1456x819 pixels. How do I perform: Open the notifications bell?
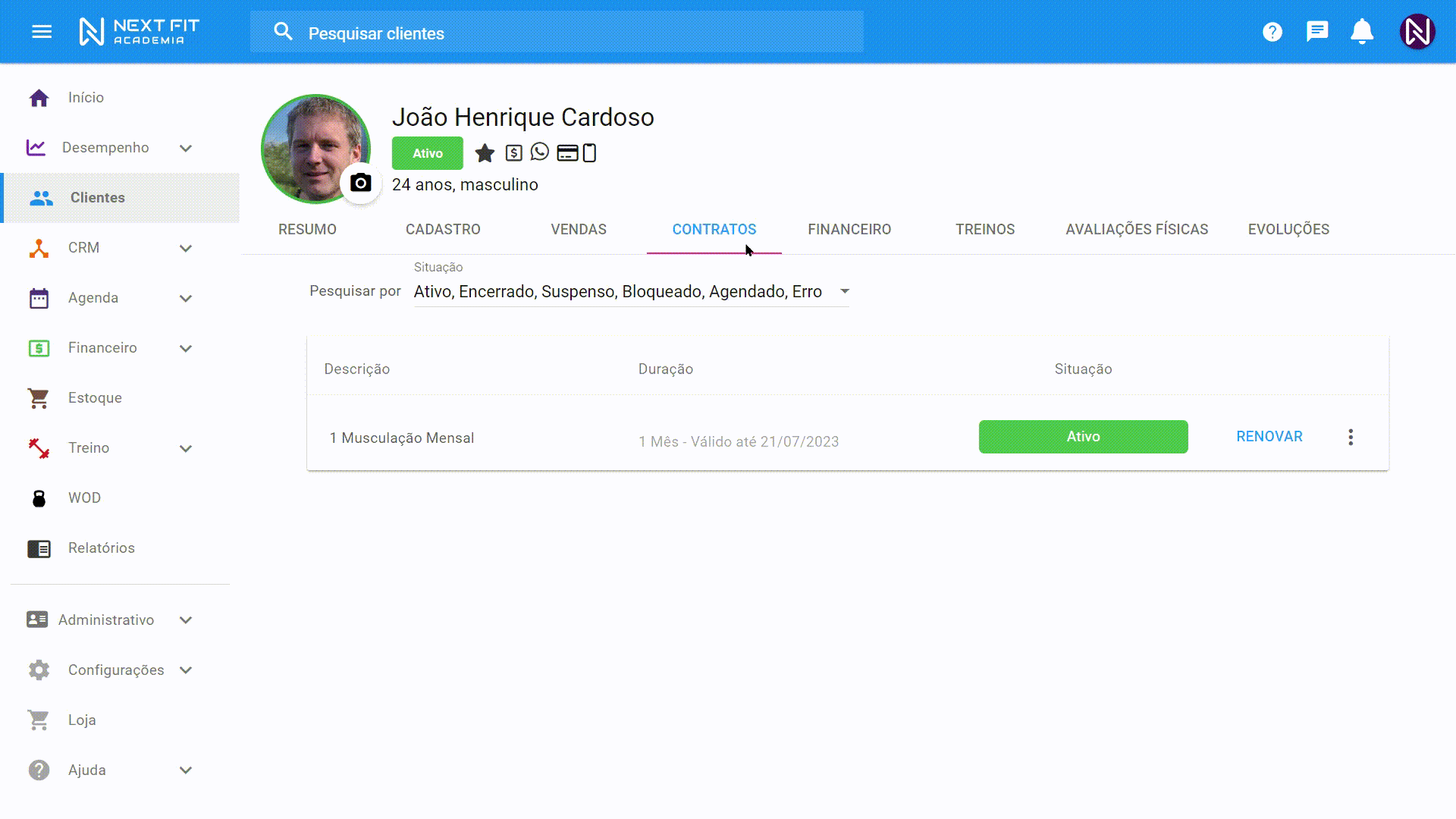tap(1362, 32)
